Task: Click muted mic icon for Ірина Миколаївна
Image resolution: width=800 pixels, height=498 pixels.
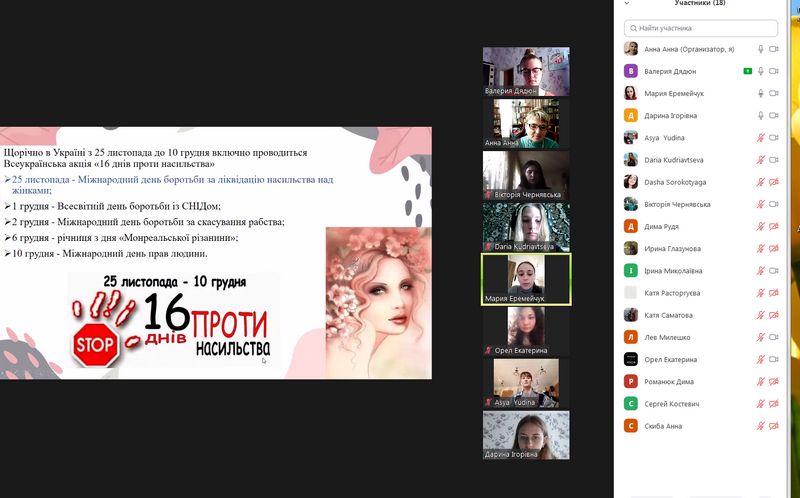Action: 760,271
